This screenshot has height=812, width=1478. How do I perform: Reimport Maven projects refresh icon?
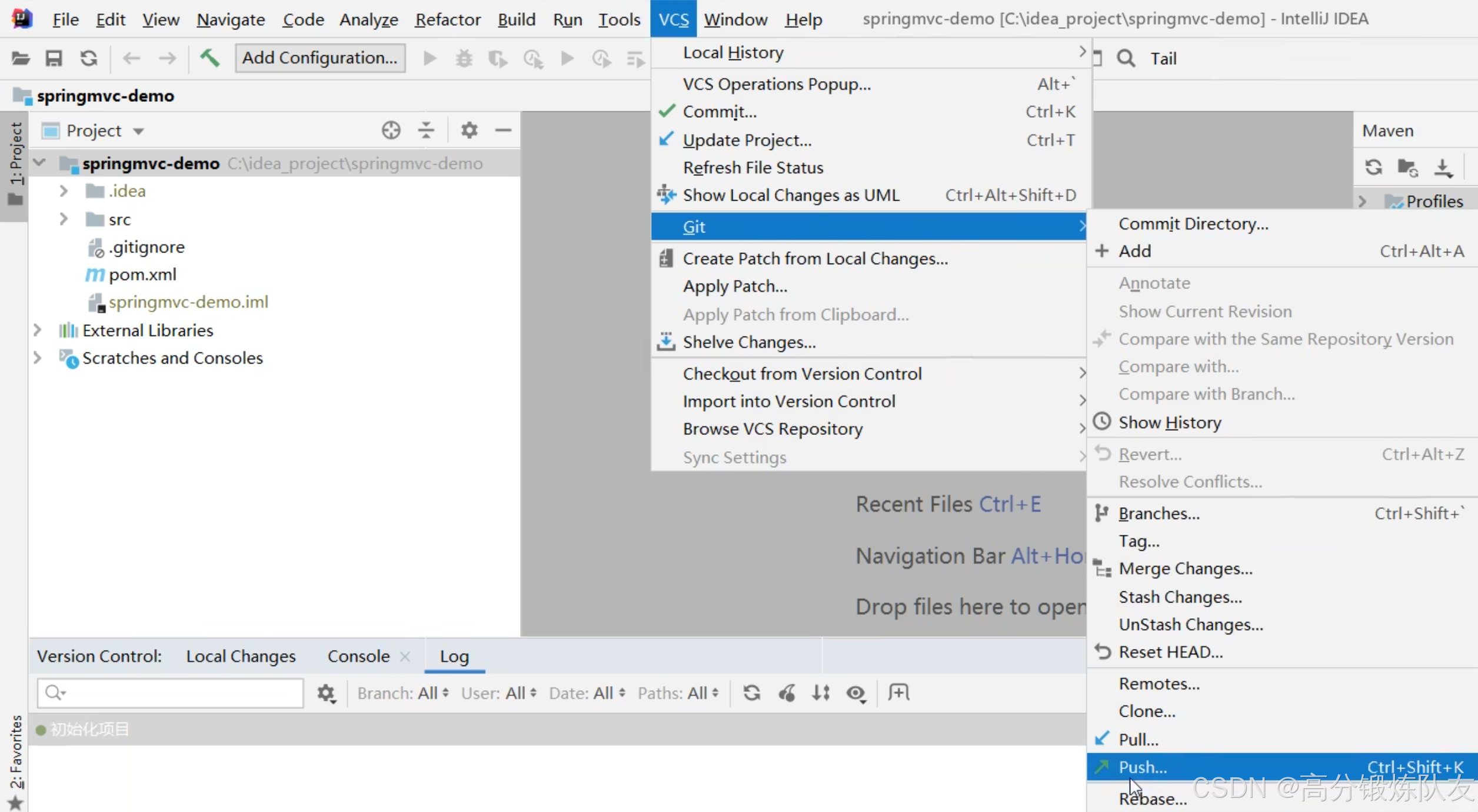click(x=1374, y=168)
